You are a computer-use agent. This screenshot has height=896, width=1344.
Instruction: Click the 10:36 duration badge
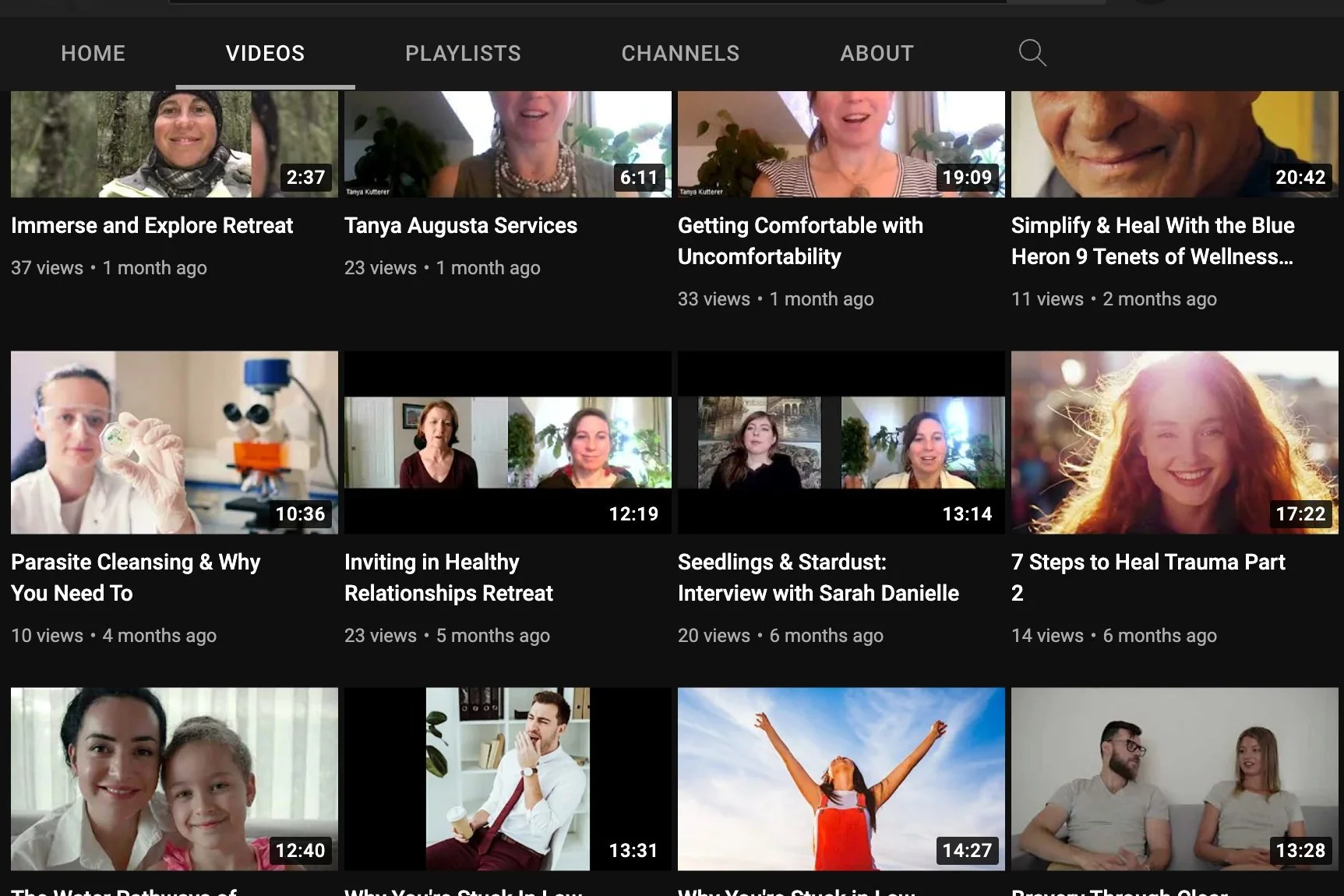click(300, 513)
